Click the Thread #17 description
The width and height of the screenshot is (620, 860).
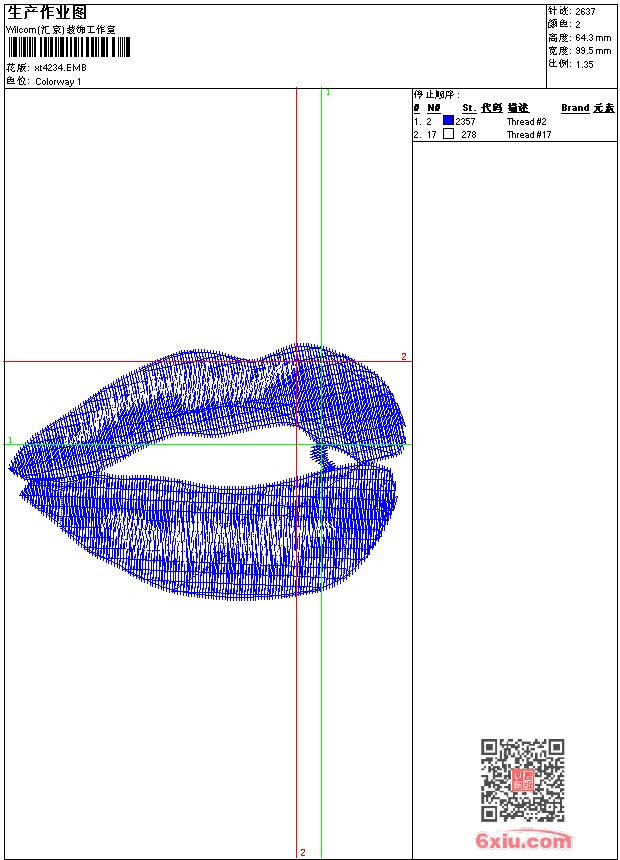pos(529,135)
